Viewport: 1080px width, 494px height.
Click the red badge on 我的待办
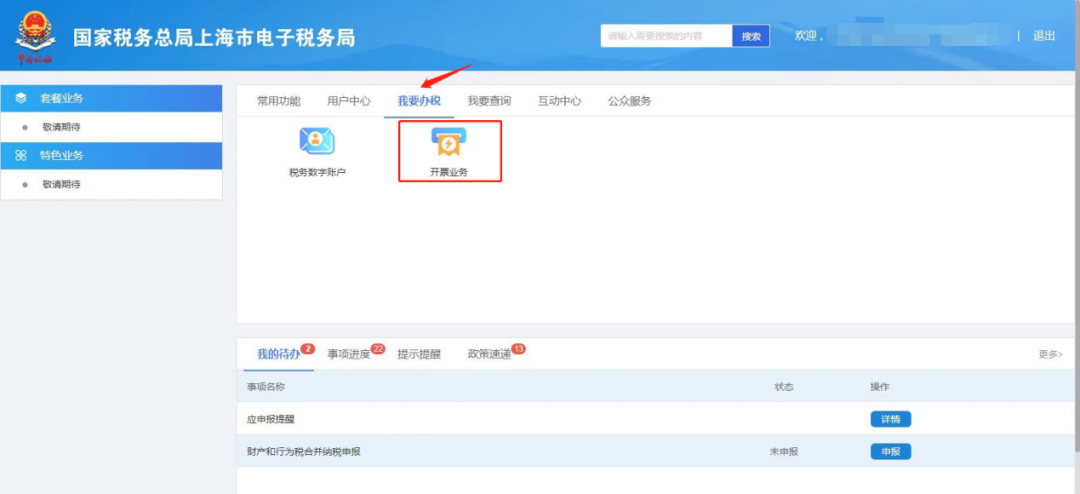(308, 349)
